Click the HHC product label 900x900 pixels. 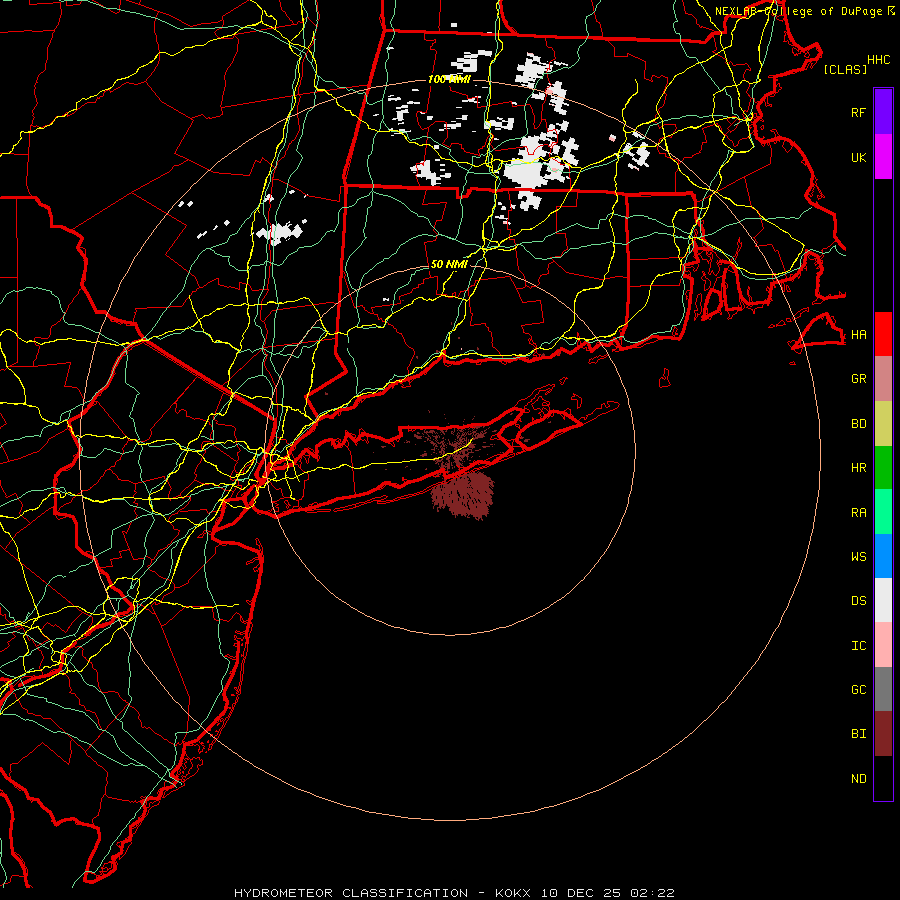click(x=879, y=60)
